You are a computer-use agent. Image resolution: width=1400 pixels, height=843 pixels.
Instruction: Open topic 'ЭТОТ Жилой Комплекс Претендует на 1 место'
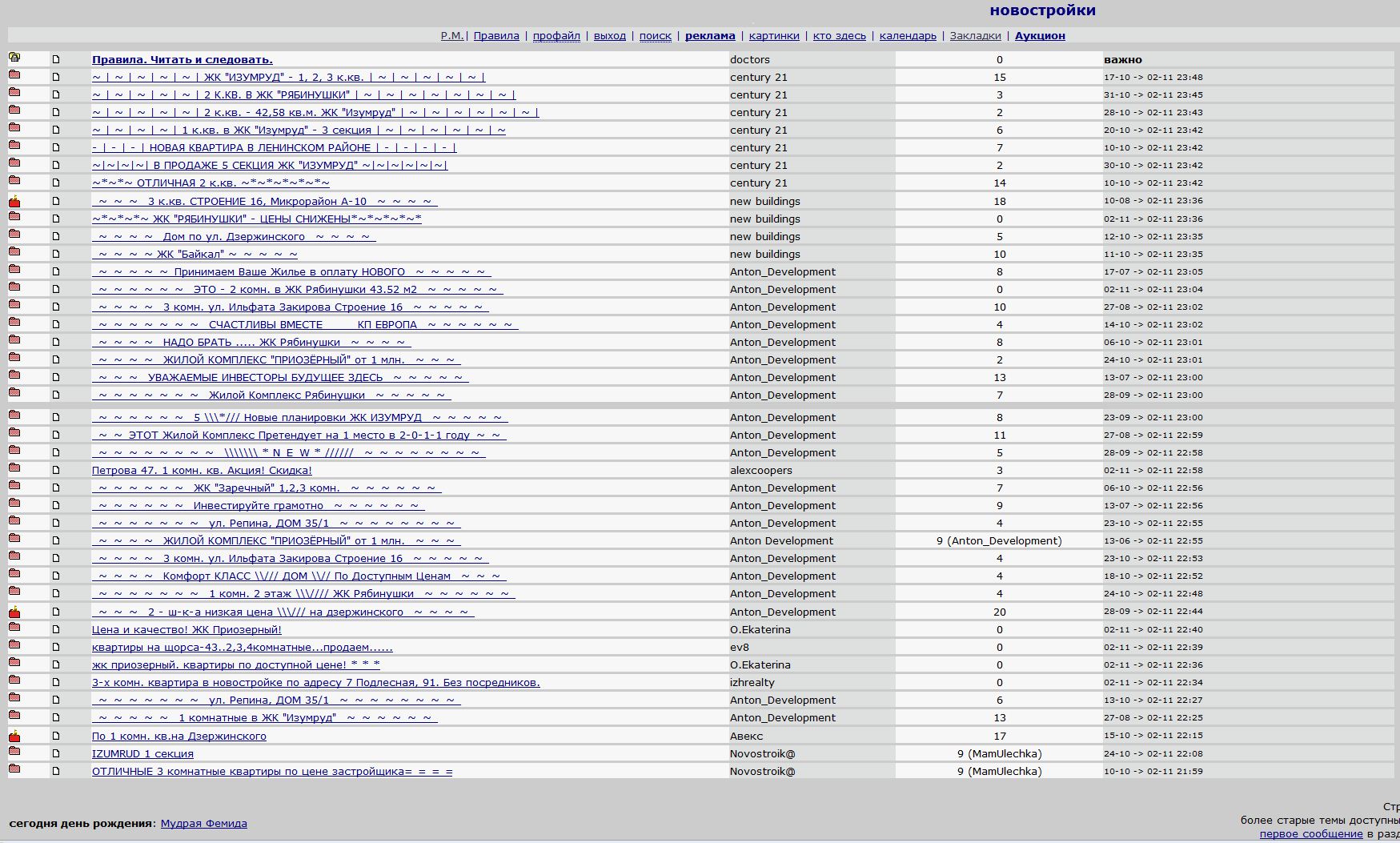[x=299, y=436]
